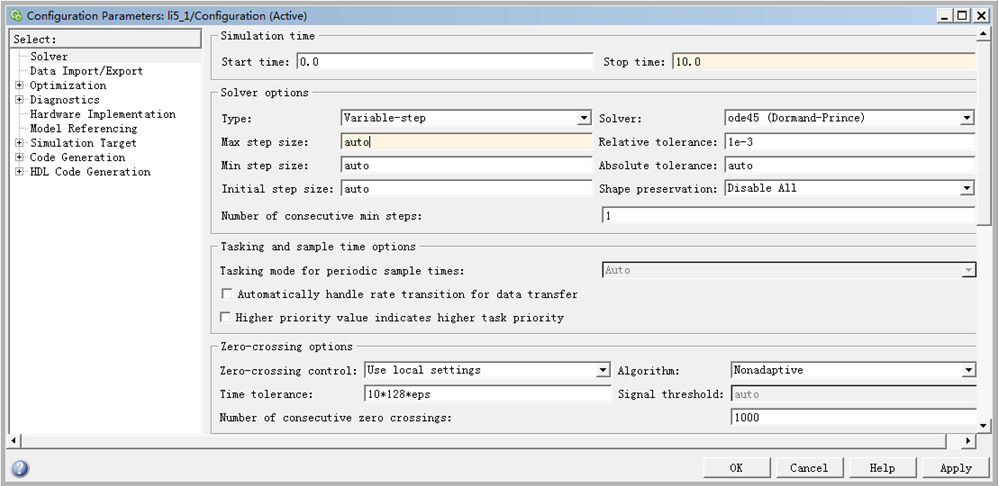Open the Solver ode45 dropdown
The width and height of the screenshot is (998, 486).
(x=967, y=118)
